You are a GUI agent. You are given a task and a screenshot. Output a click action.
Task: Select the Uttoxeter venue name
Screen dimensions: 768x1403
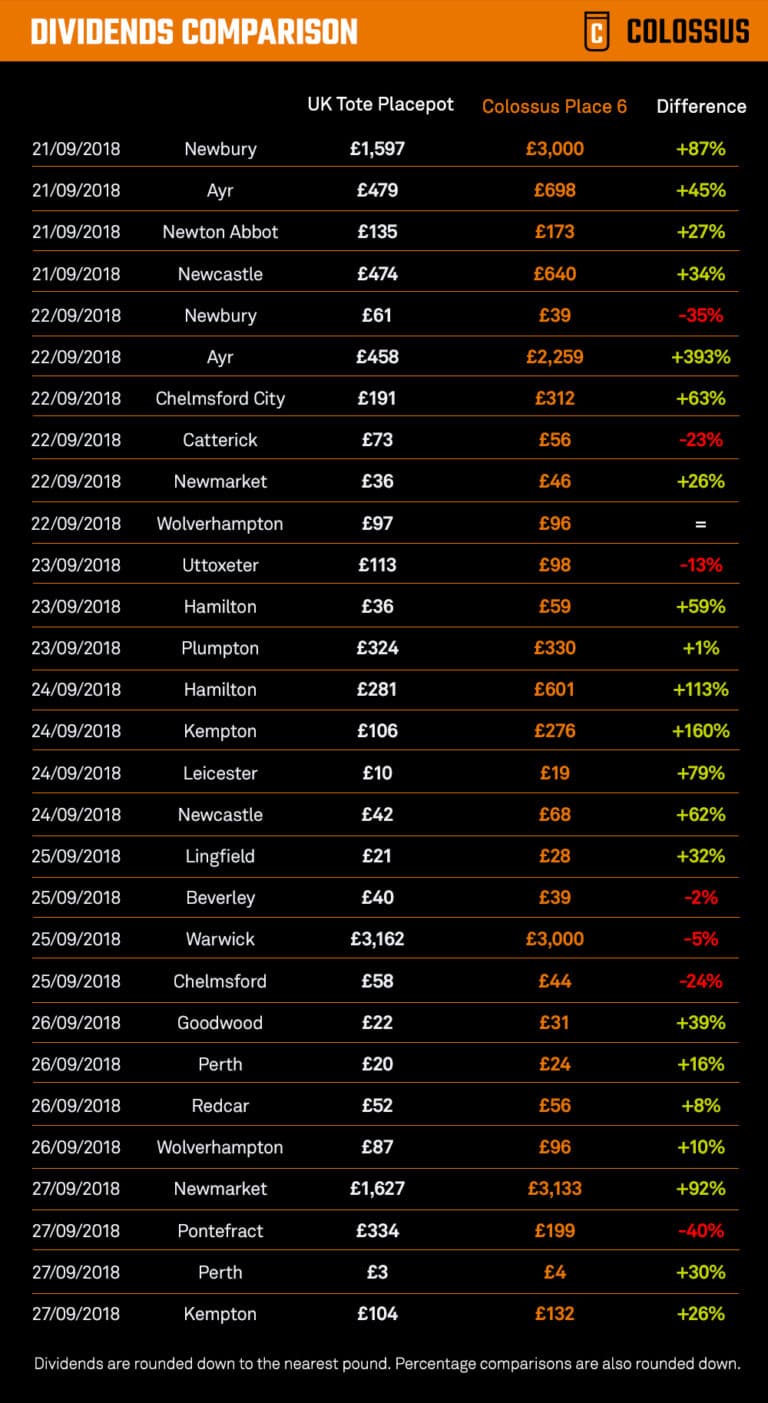[220, 566]
